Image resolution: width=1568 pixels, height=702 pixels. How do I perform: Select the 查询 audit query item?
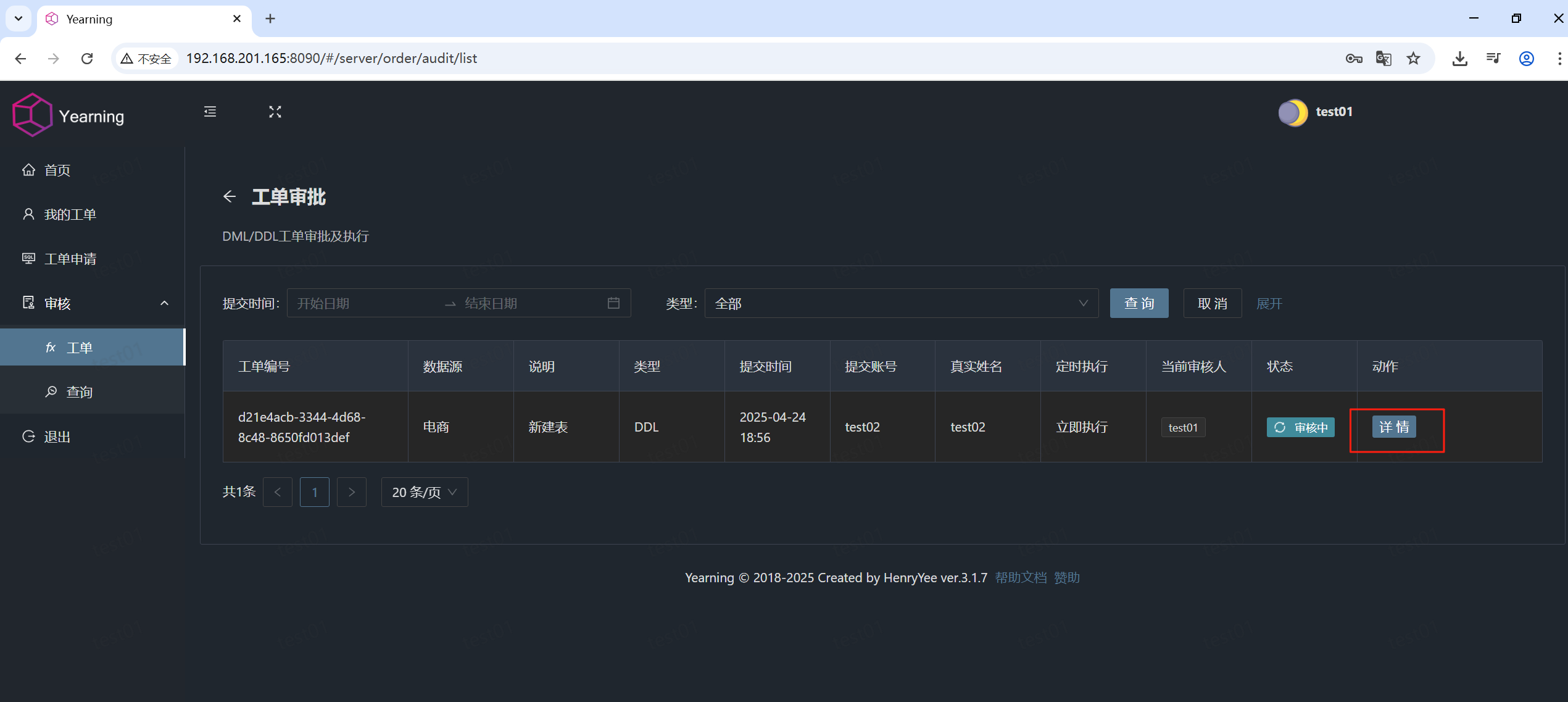(79, 391)
